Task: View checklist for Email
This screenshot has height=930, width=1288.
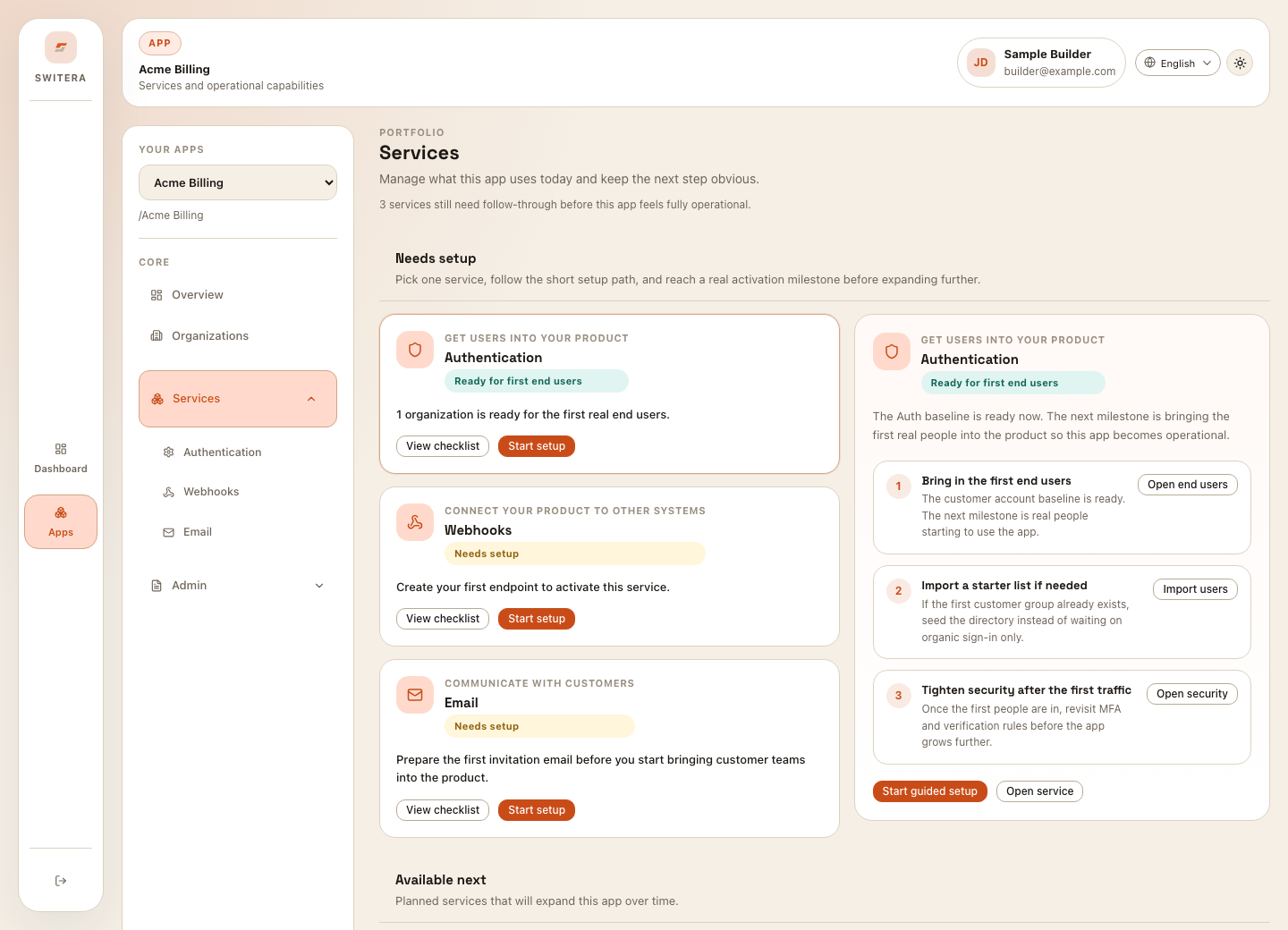Action: click(x=443, y=810)
